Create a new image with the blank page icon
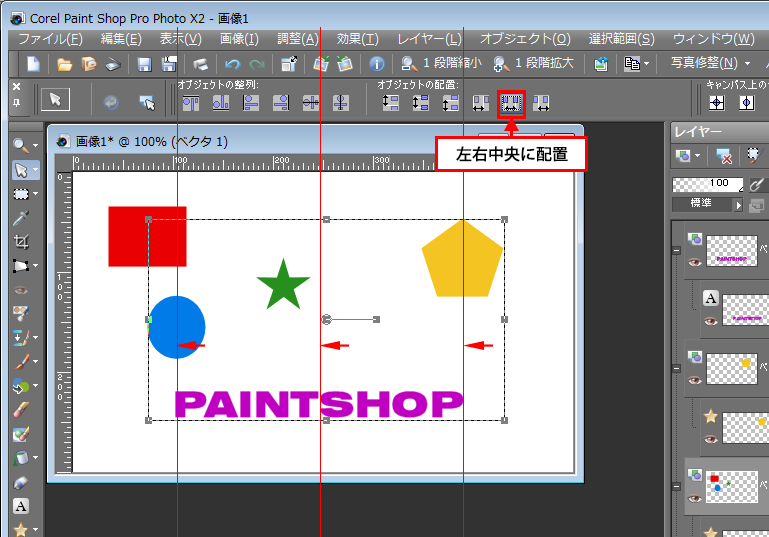The height and width of the screenshot is (537, 769). tap(33, 64)
